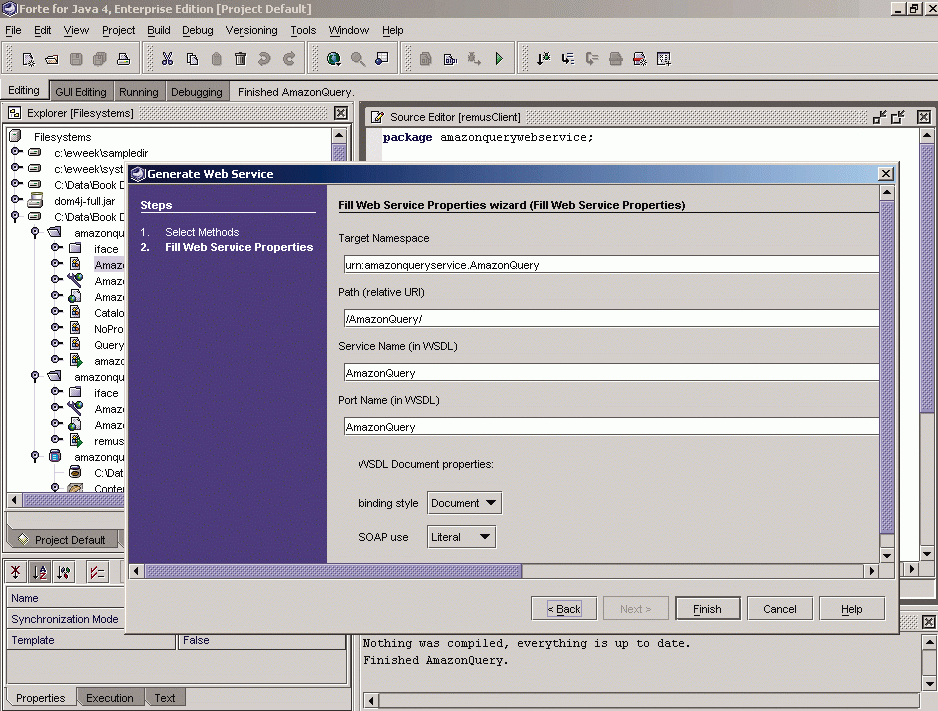Expand the Catalo tree node
Screen dimensions: 938x711
click(x=56, y=311)
